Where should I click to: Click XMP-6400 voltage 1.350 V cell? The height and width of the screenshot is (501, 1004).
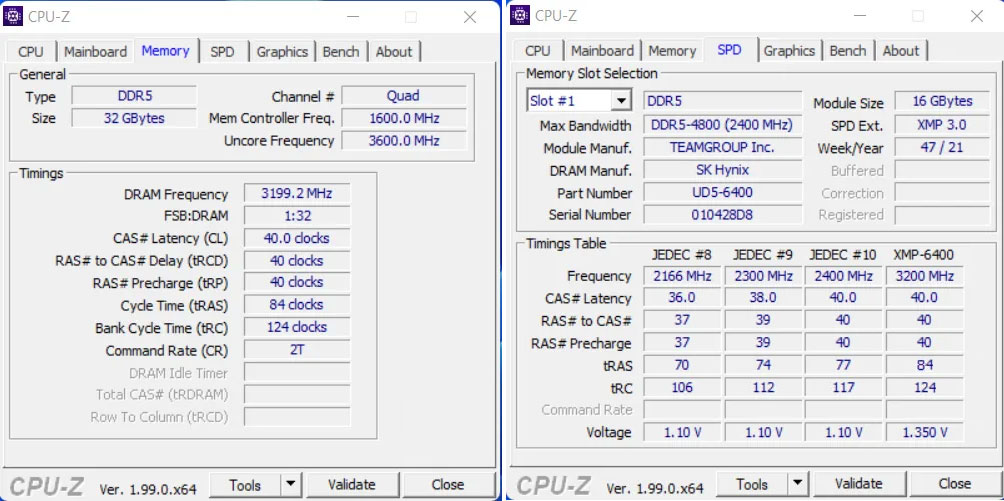click(x=925, y=432)
